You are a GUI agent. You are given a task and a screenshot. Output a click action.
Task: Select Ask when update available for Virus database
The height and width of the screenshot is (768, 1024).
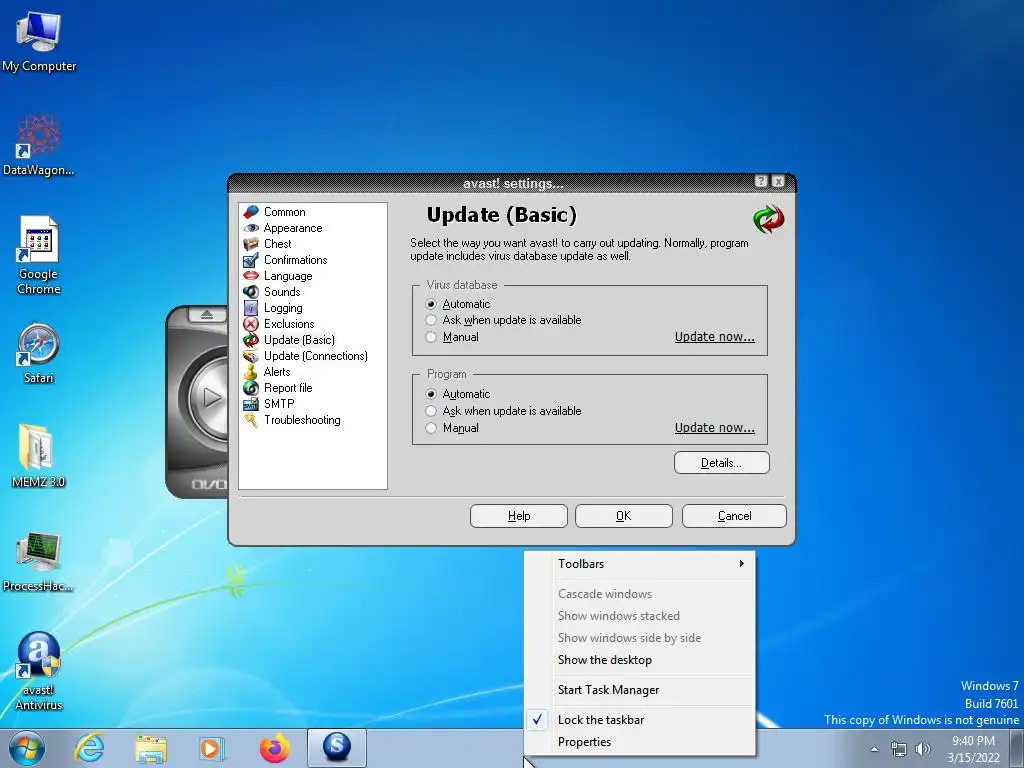[430, 320]
